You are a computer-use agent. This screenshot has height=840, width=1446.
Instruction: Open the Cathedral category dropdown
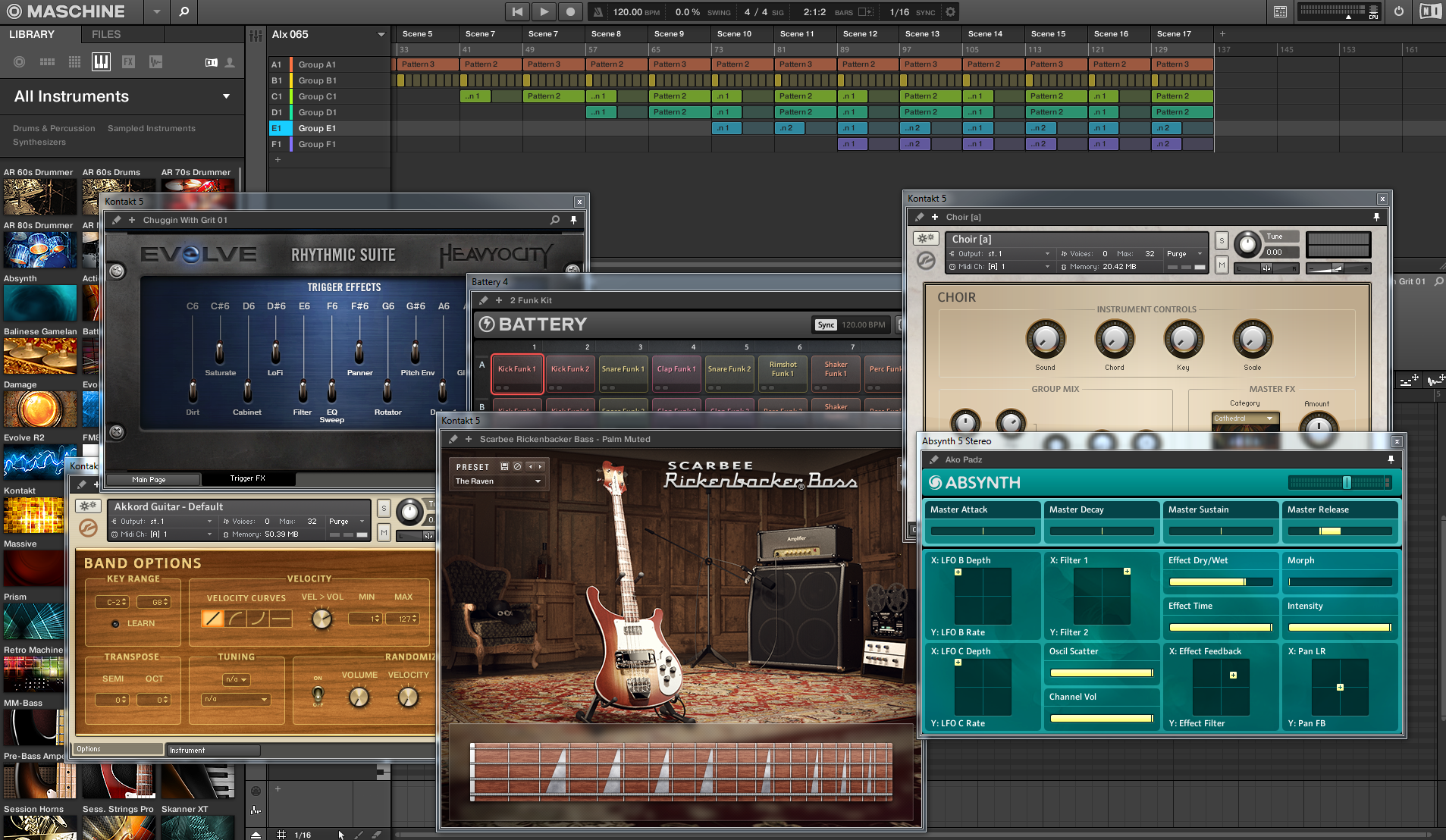(x=1269, y=418)
